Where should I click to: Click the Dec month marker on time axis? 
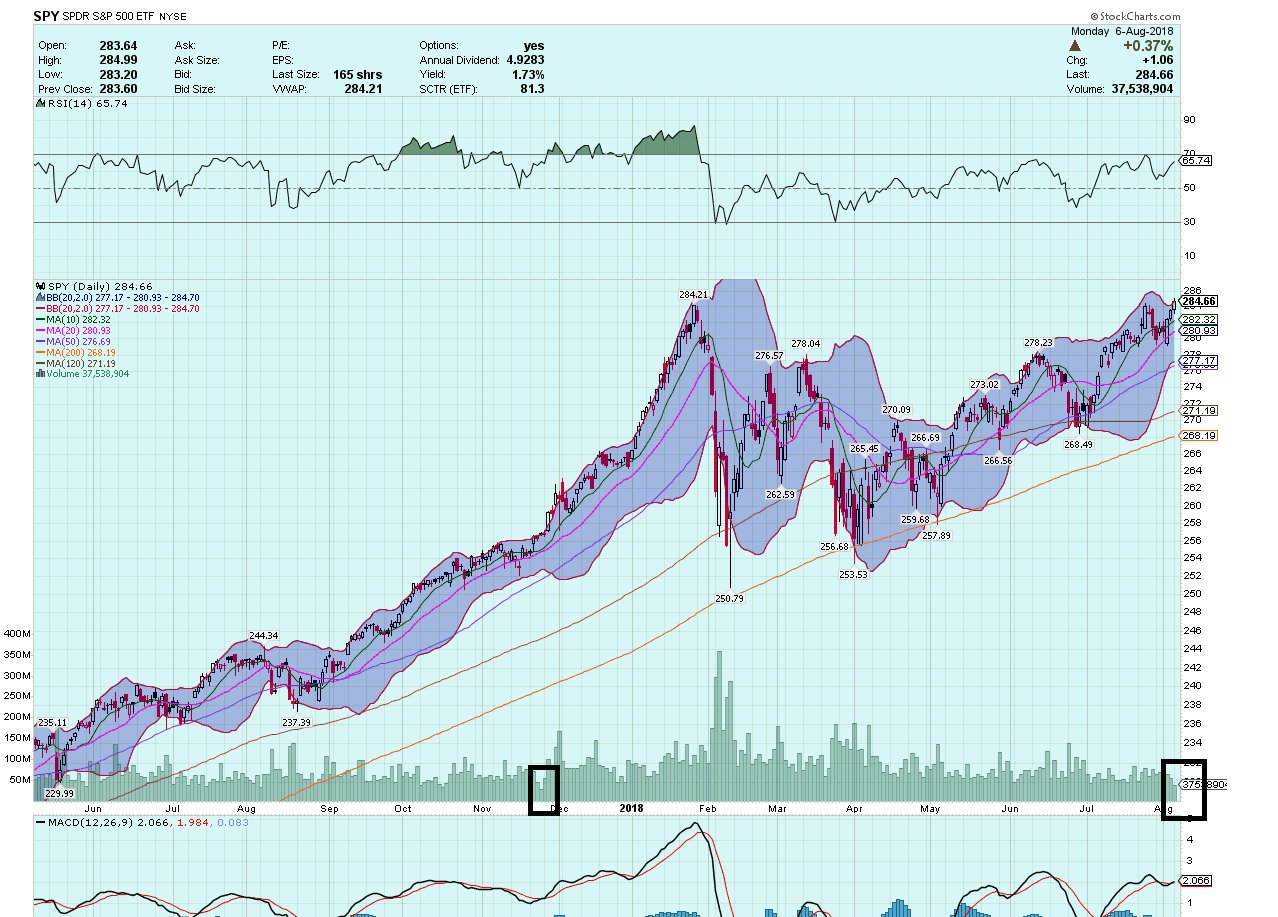pyautogui.click(x=559, y=807)
